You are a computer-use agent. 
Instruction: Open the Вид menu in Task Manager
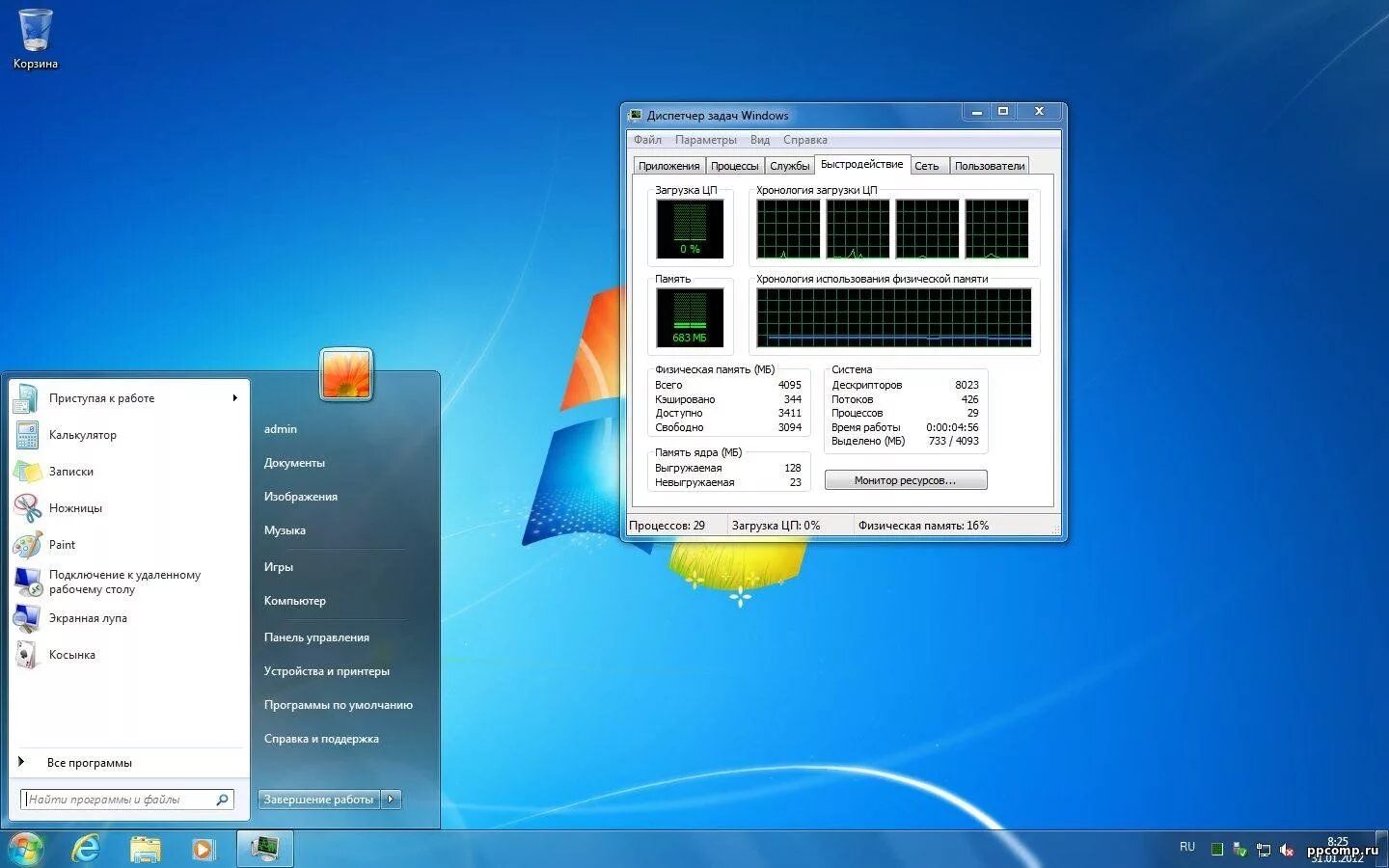click(759, 140)
